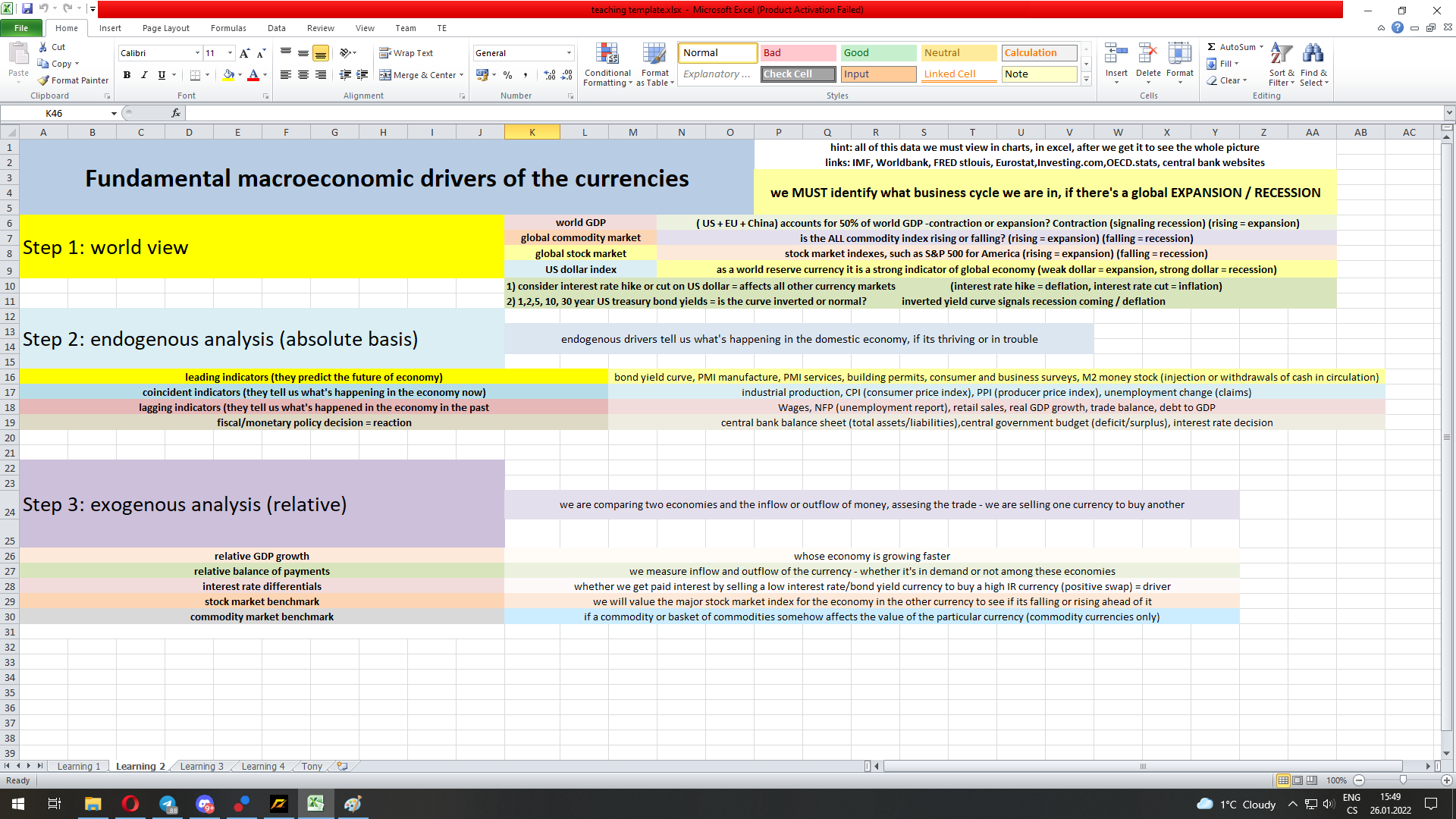Click the Format Painter brush icon

pos(44,80)
